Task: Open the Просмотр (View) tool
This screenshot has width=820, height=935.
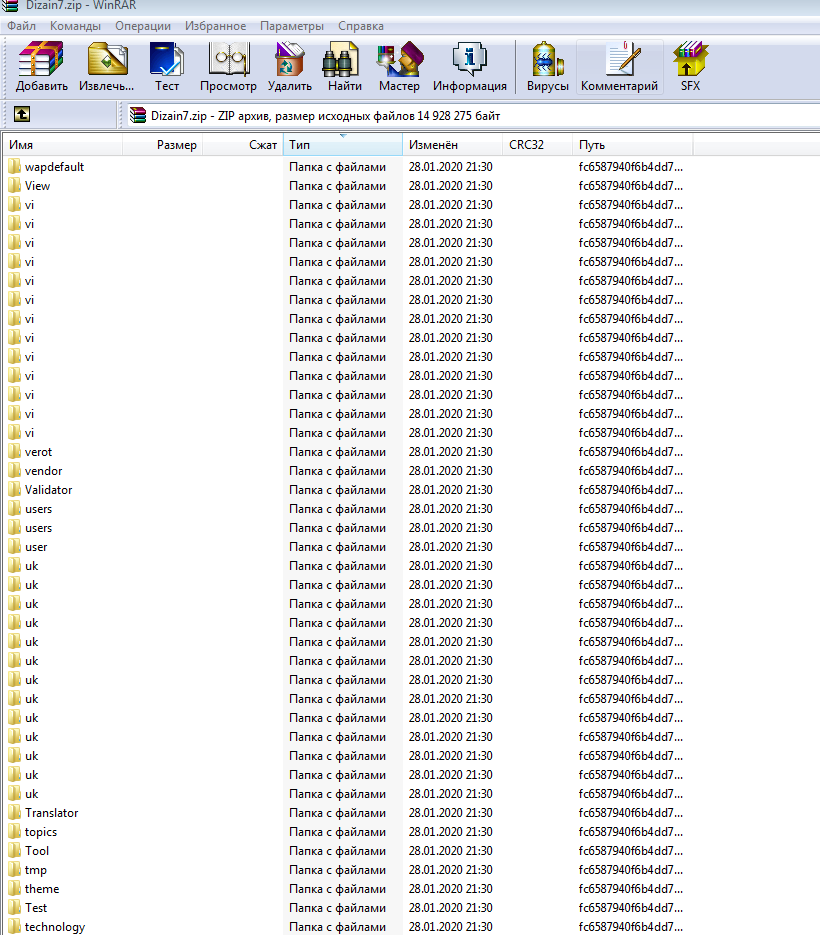Action: point(228,67)
